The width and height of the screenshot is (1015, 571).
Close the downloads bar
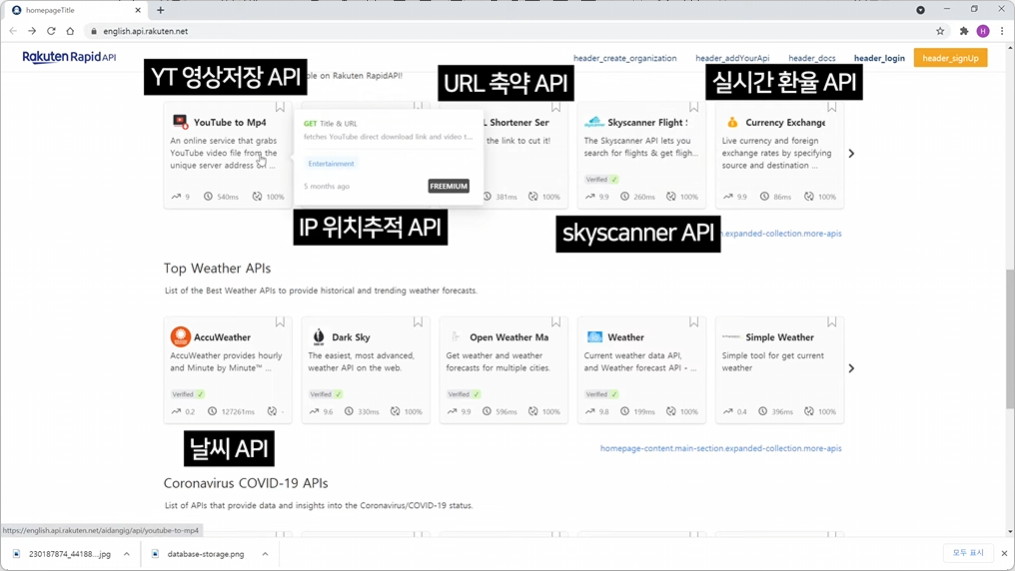pos(1004,553)
